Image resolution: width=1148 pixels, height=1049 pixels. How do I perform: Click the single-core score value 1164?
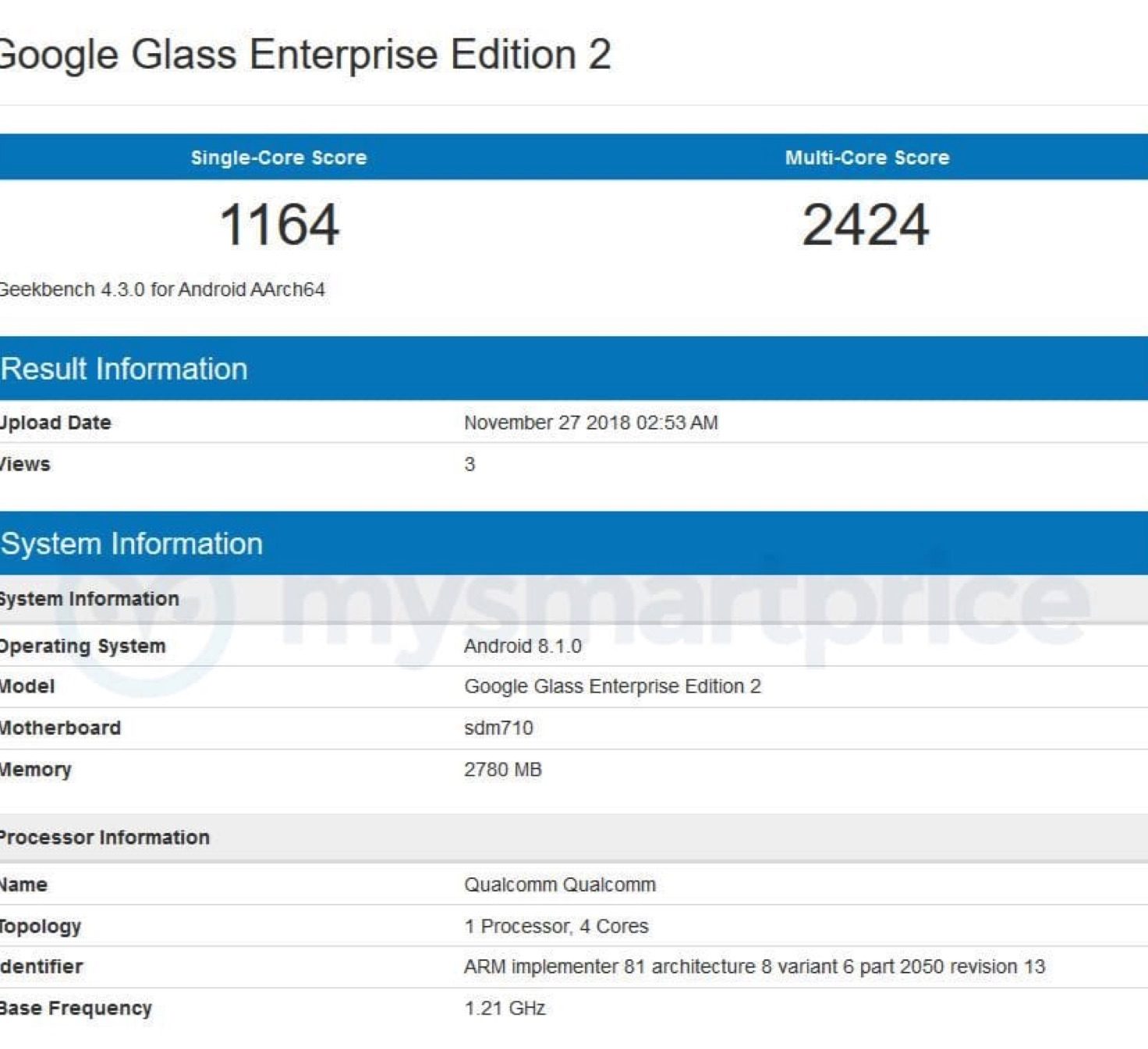coord(279,225)
